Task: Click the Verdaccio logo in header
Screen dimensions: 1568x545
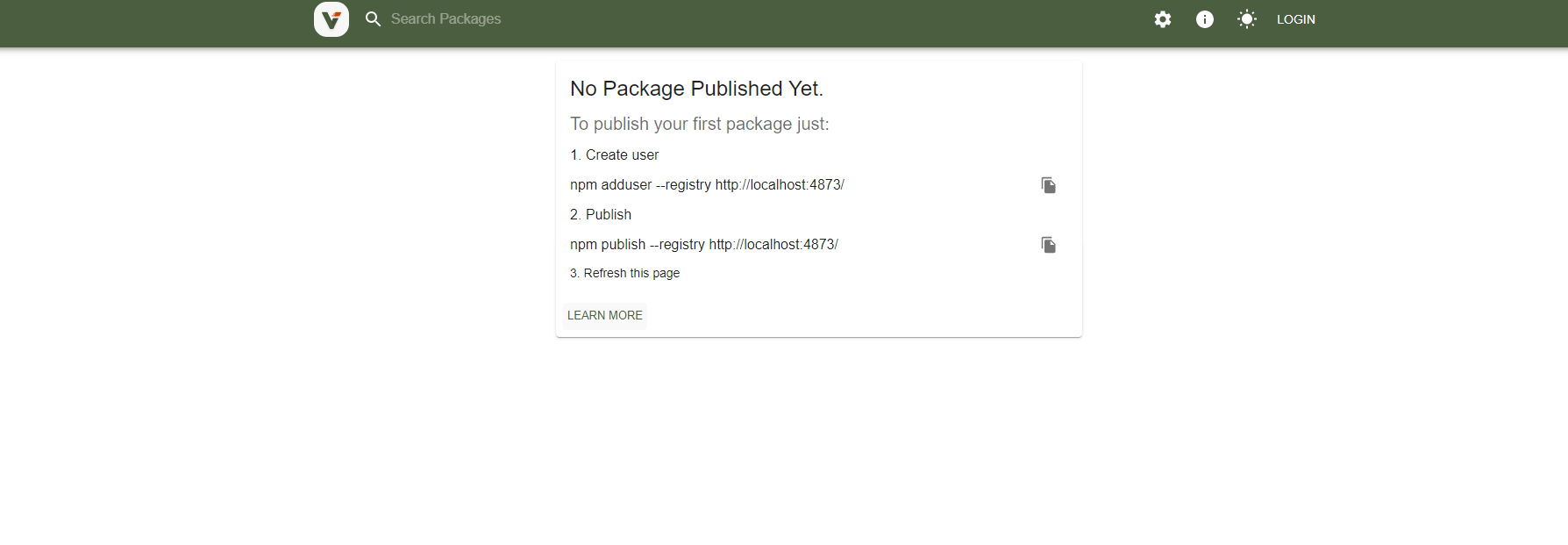Action: click(x=331, y=19)
